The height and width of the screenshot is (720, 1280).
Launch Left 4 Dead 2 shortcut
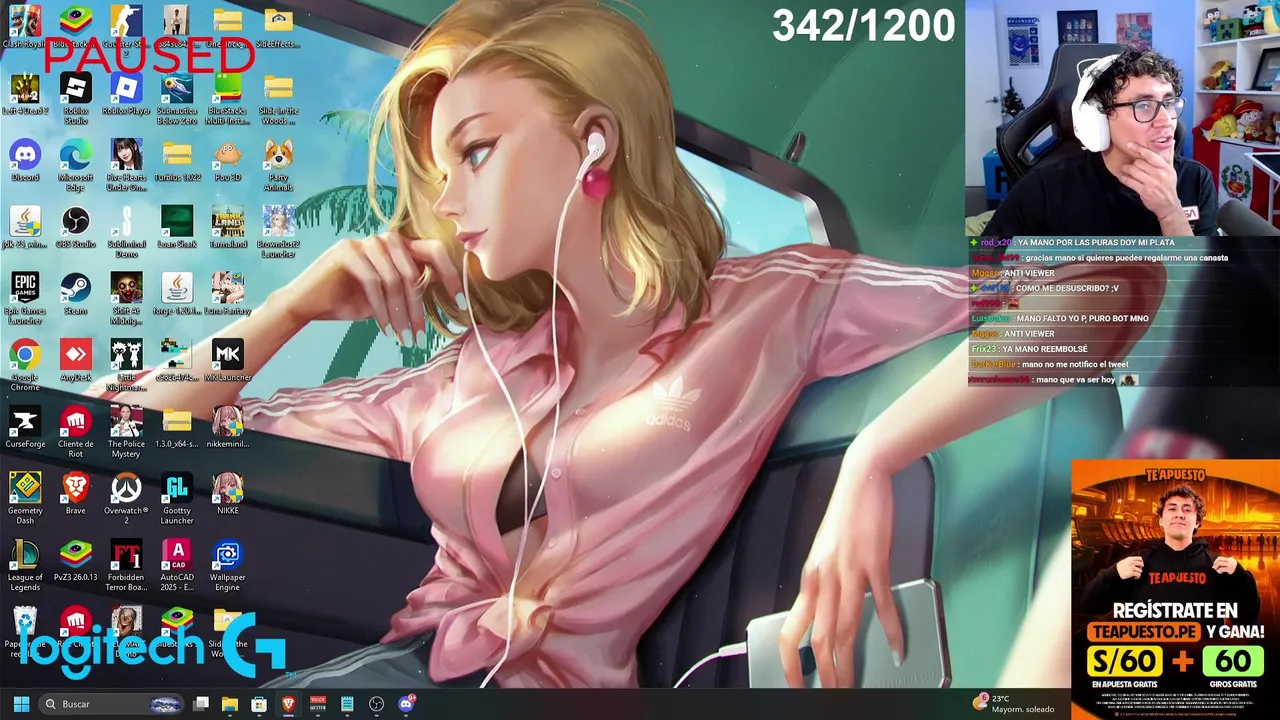tap(25, 94)
